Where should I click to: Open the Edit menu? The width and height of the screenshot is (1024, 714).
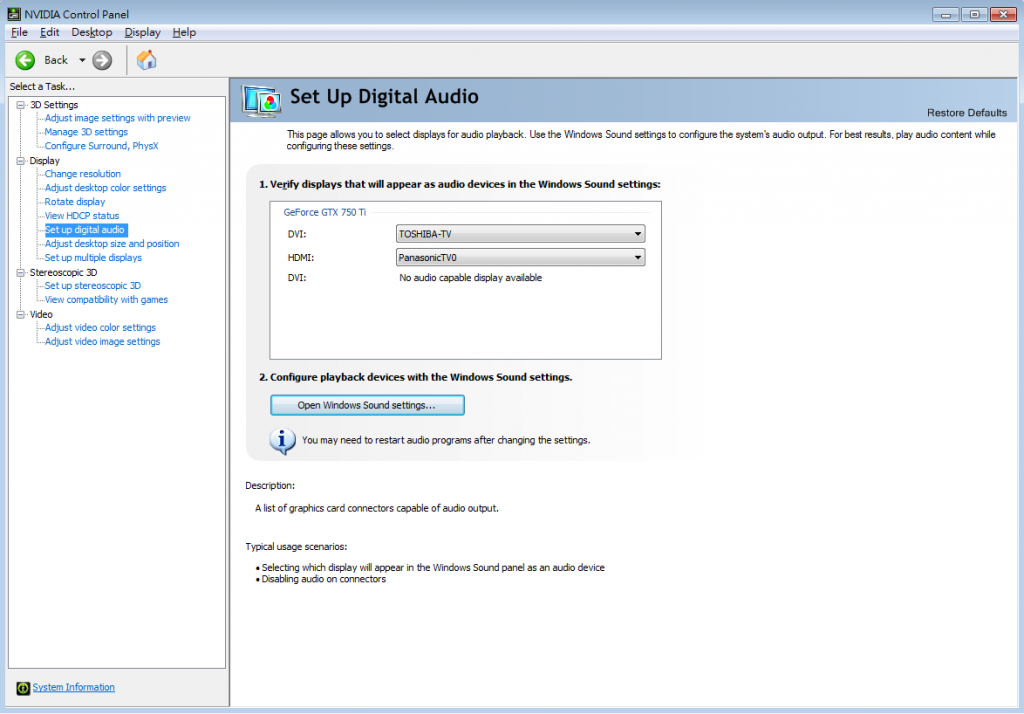coord(50,32)
